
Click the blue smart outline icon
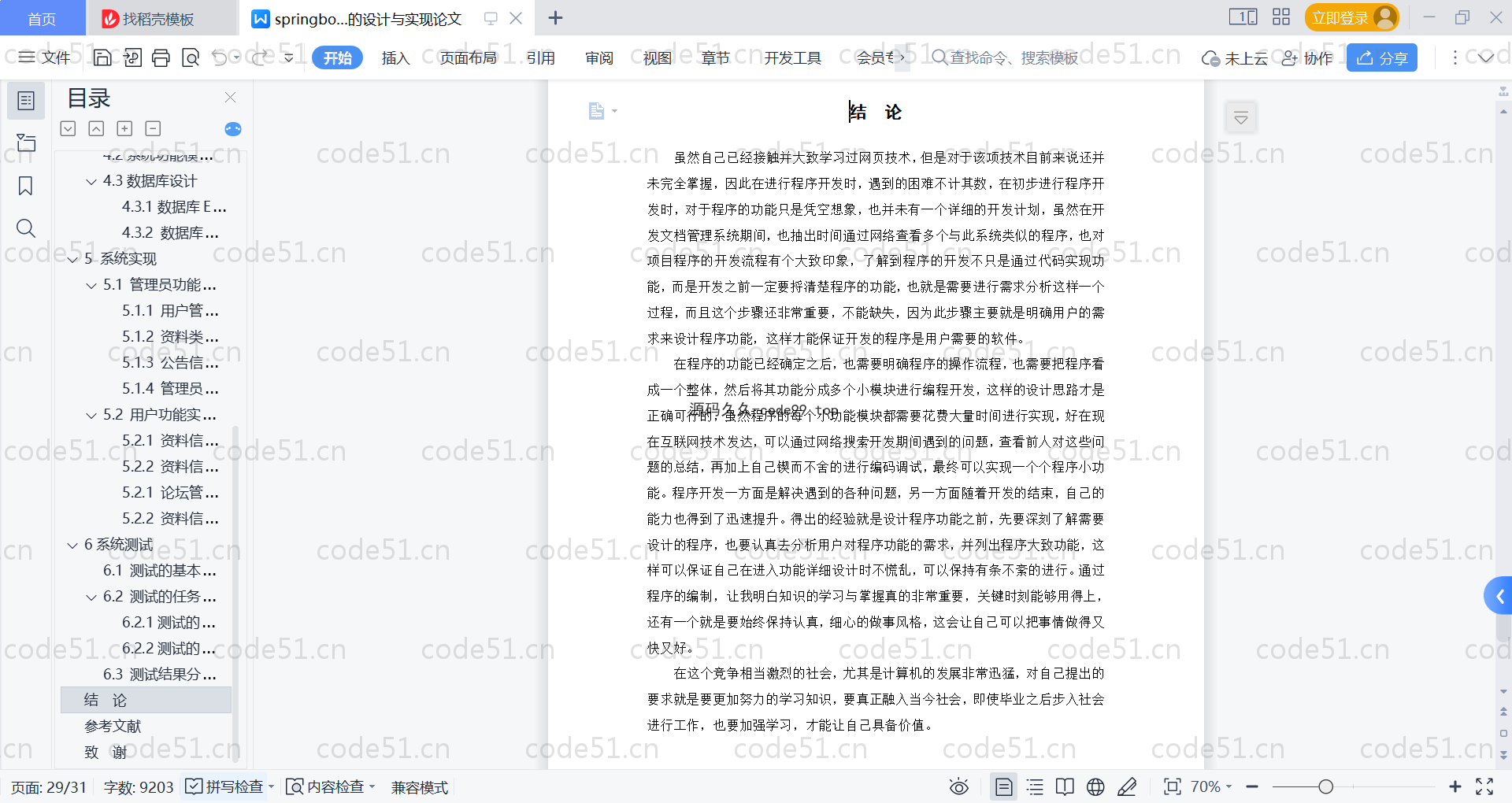(x=233, y=129)
